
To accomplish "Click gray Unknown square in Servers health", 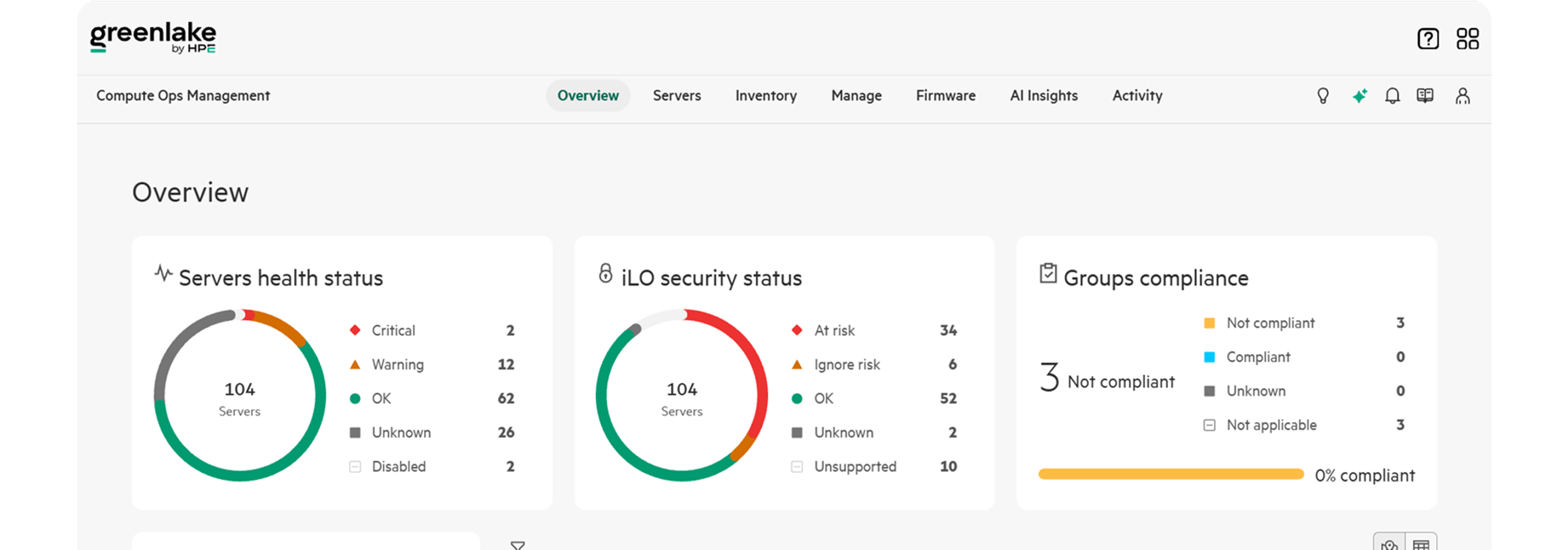I will point(355,432).
